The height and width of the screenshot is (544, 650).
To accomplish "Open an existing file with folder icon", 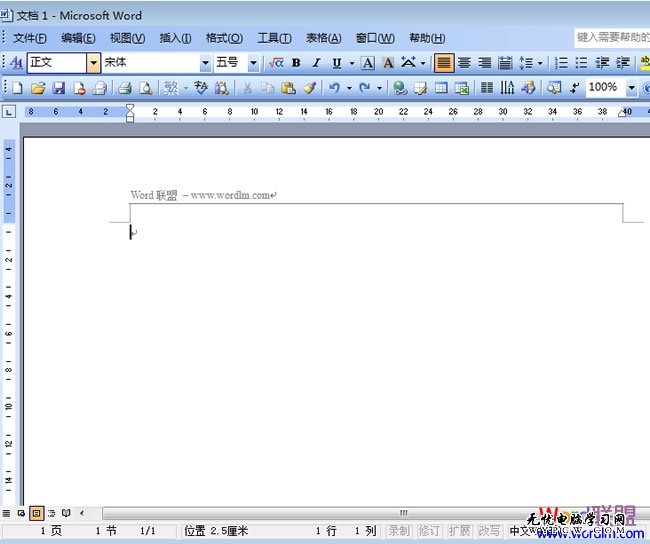I will [38, 88].
